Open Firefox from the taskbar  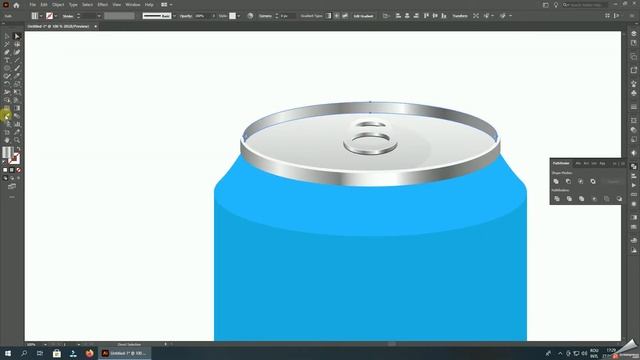(89, 353)
